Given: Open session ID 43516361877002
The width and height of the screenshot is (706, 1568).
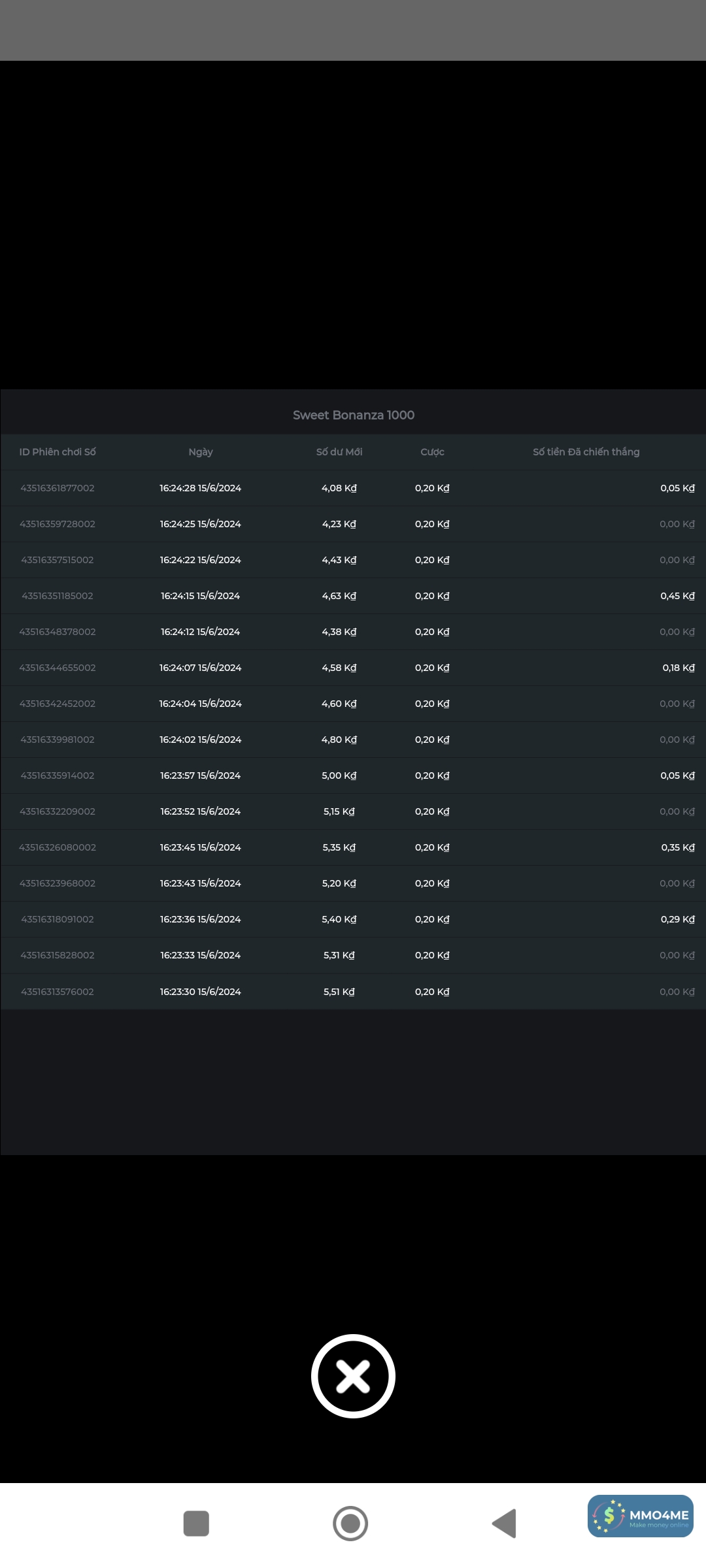Looking at the screenshot, I should [x=58, y=488].
